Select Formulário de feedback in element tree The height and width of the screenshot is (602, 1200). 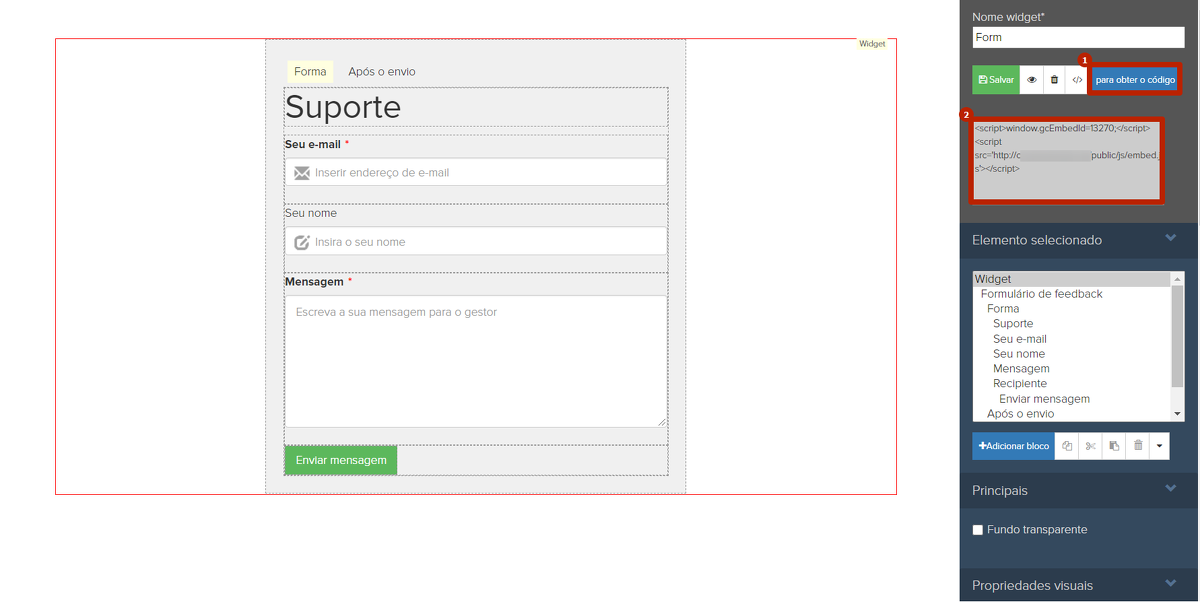pos(1041,294)
